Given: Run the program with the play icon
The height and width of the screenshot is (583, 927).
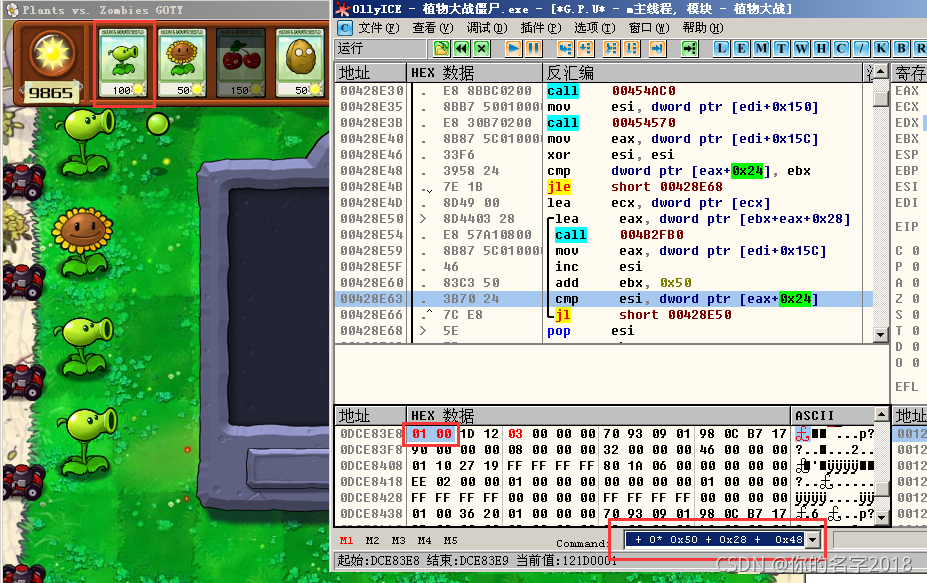Looking at the screenshot, I should [514, 48].
